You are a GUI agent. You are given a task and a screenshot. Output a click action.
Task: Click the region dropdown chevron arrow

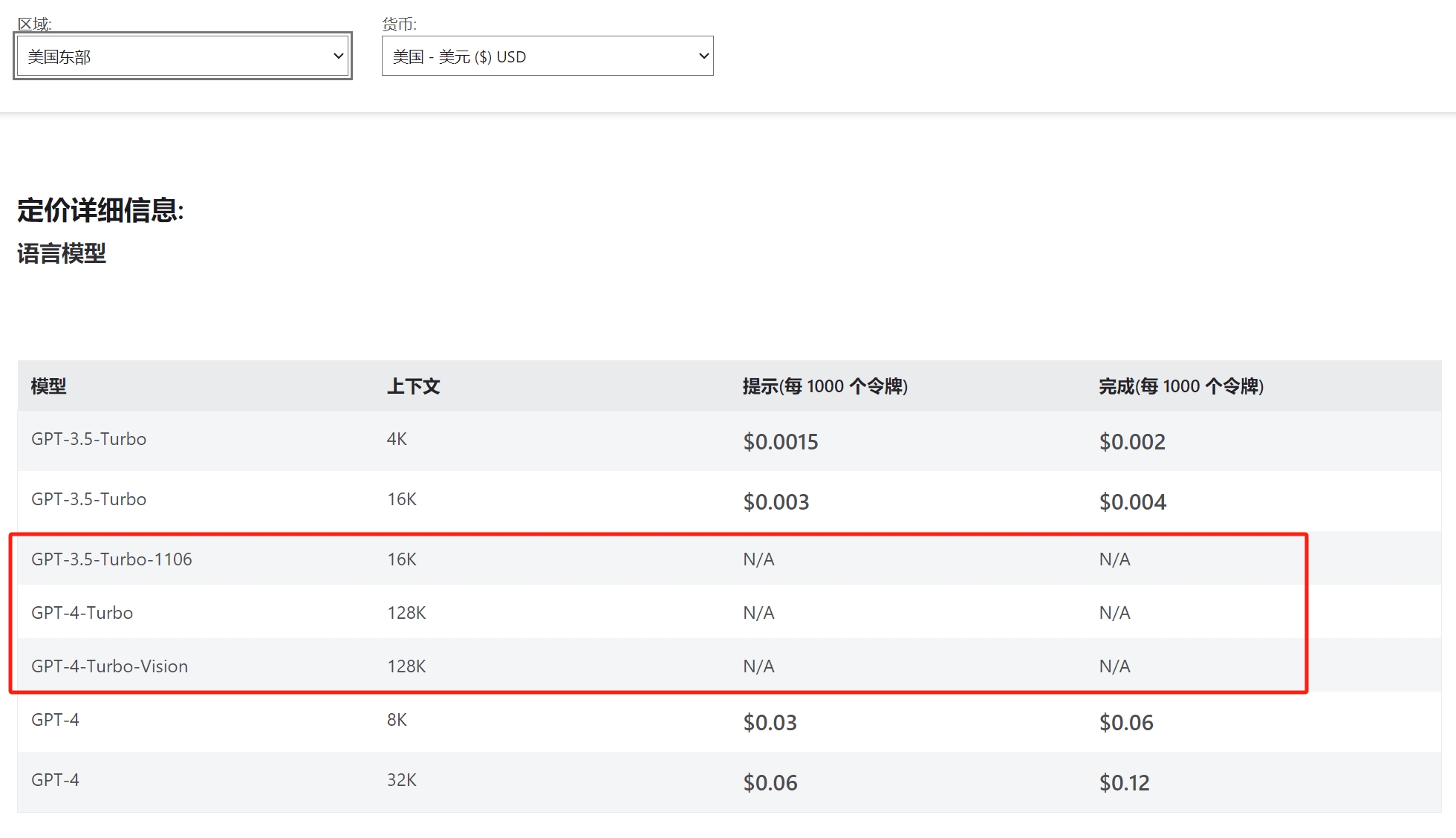pos(338,56)
